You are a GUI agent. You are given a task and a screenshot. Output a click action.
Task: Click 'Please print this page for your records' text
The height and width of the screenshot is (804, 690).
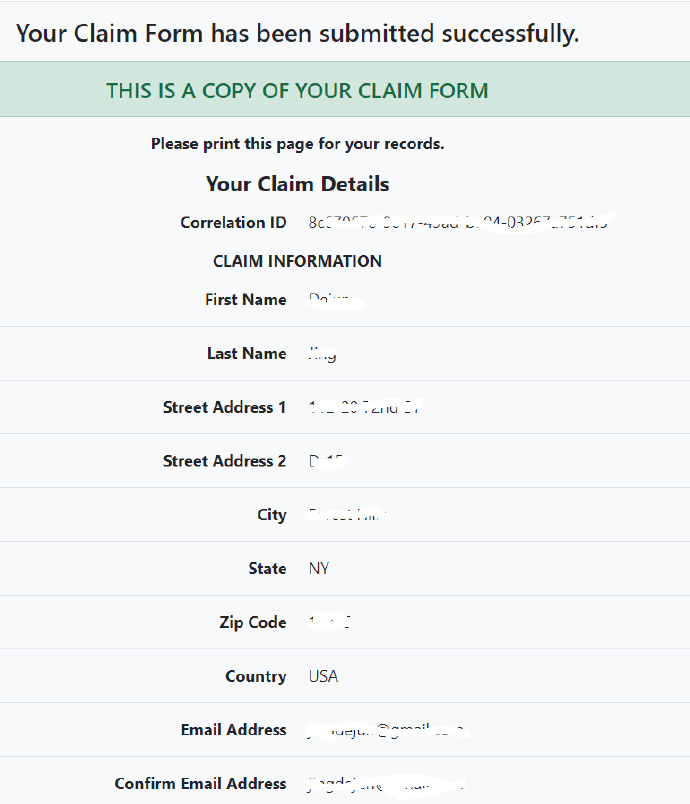(297, 144)
